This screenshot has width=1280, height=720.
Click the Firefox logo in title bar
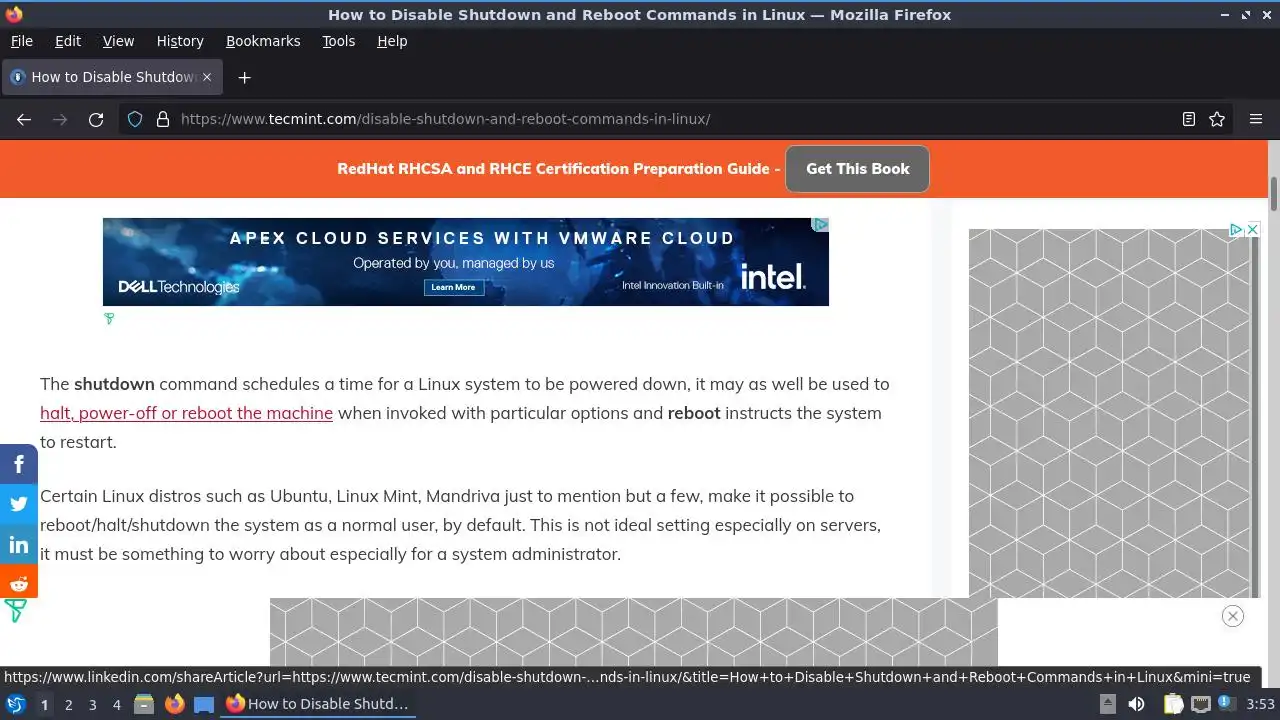[x=13, y=14]
